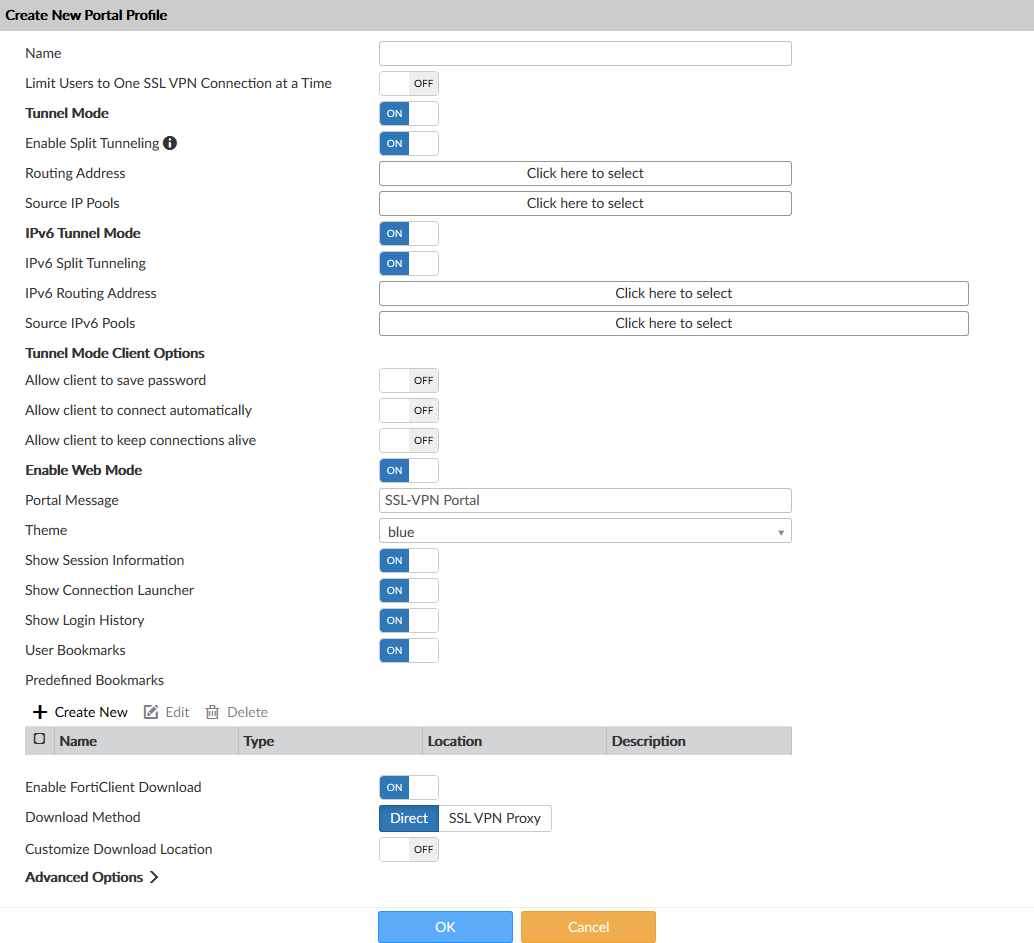Click the Split Tunneling info icon

[x=169, y=143]
